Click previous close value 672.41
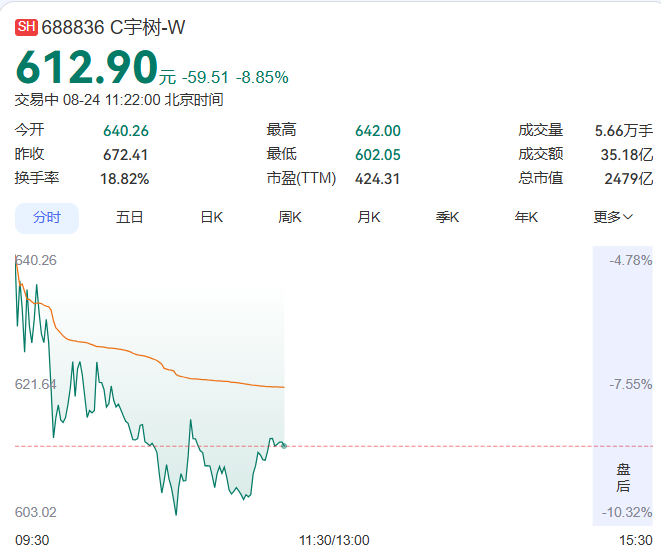Screen dimensions: 661x559 (125, 155)
